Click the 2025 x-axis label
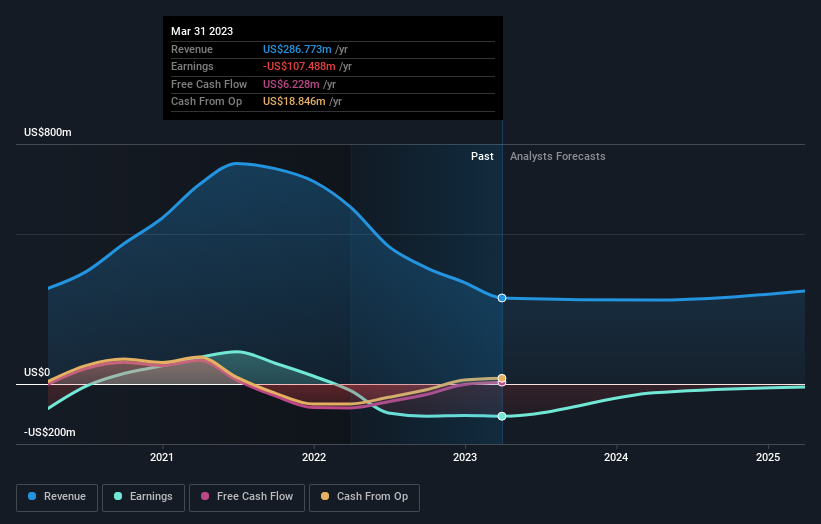The image size is (821, 524). tap(768, 457)
